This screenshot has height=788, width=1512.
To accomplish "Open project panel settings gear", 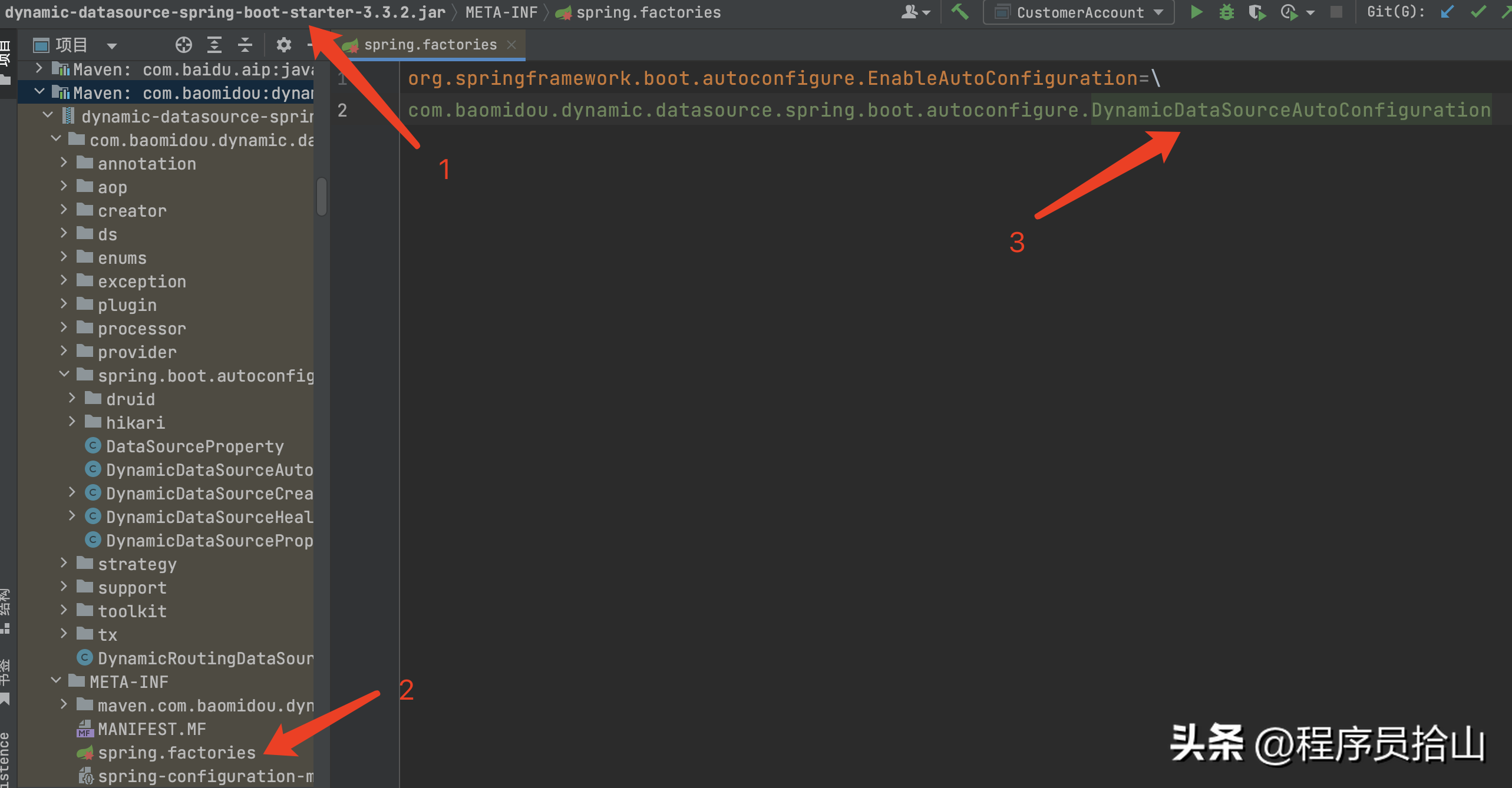I will (283, 45).
